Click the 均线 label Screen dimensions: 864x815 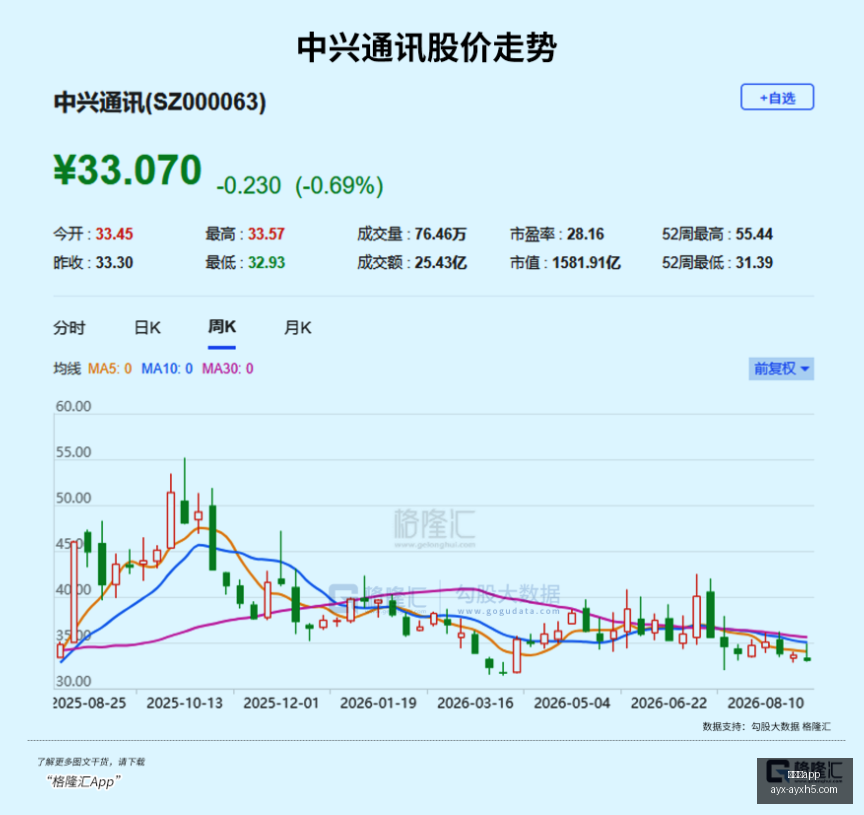click(67, 369)
